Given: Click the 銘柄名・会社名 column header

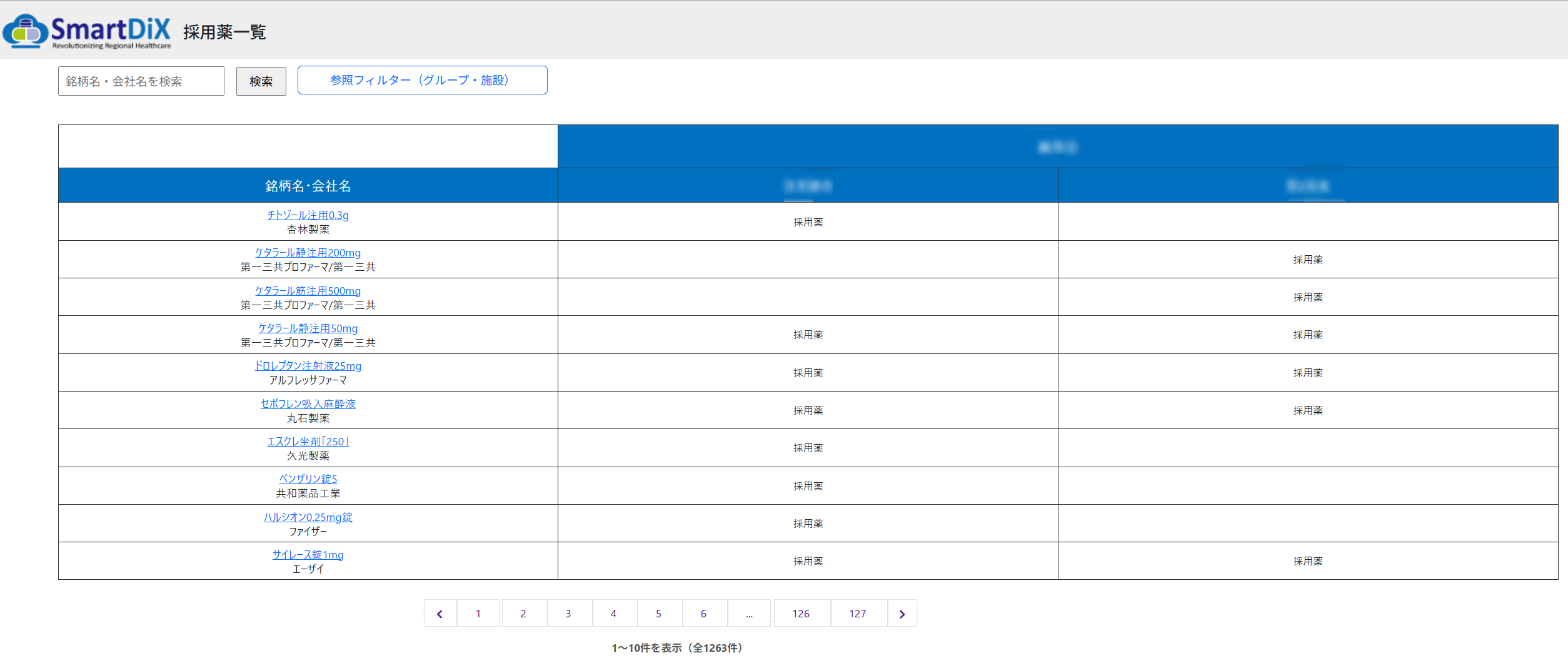Looking at the screenshot, I should pos(308,186).
